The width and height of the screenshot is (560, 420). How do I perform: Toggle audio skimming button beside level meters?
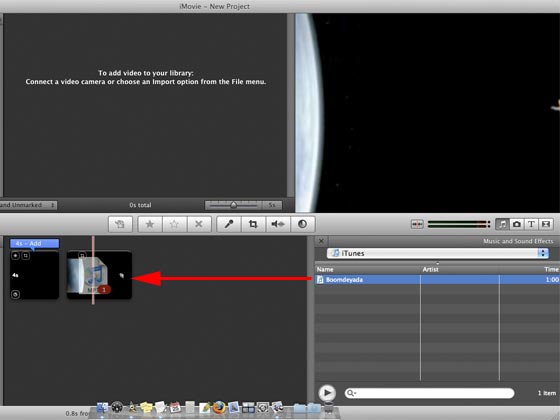coord(417,224)
